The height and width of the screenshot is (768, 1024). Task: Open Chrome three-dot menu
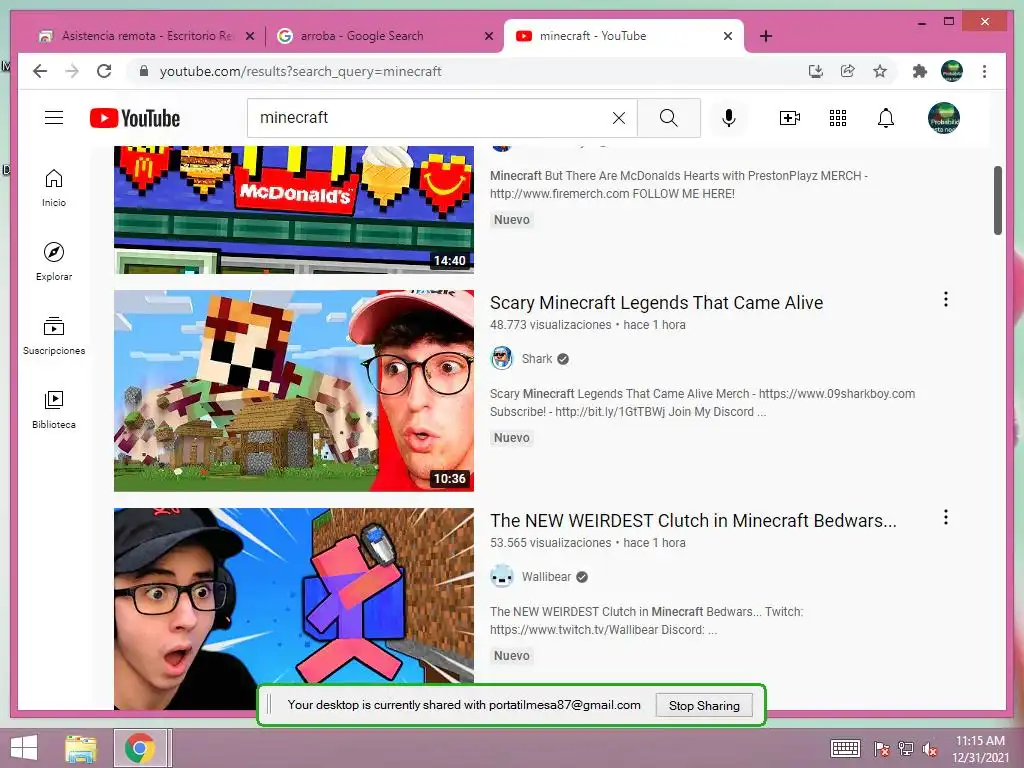coord(984,71)
